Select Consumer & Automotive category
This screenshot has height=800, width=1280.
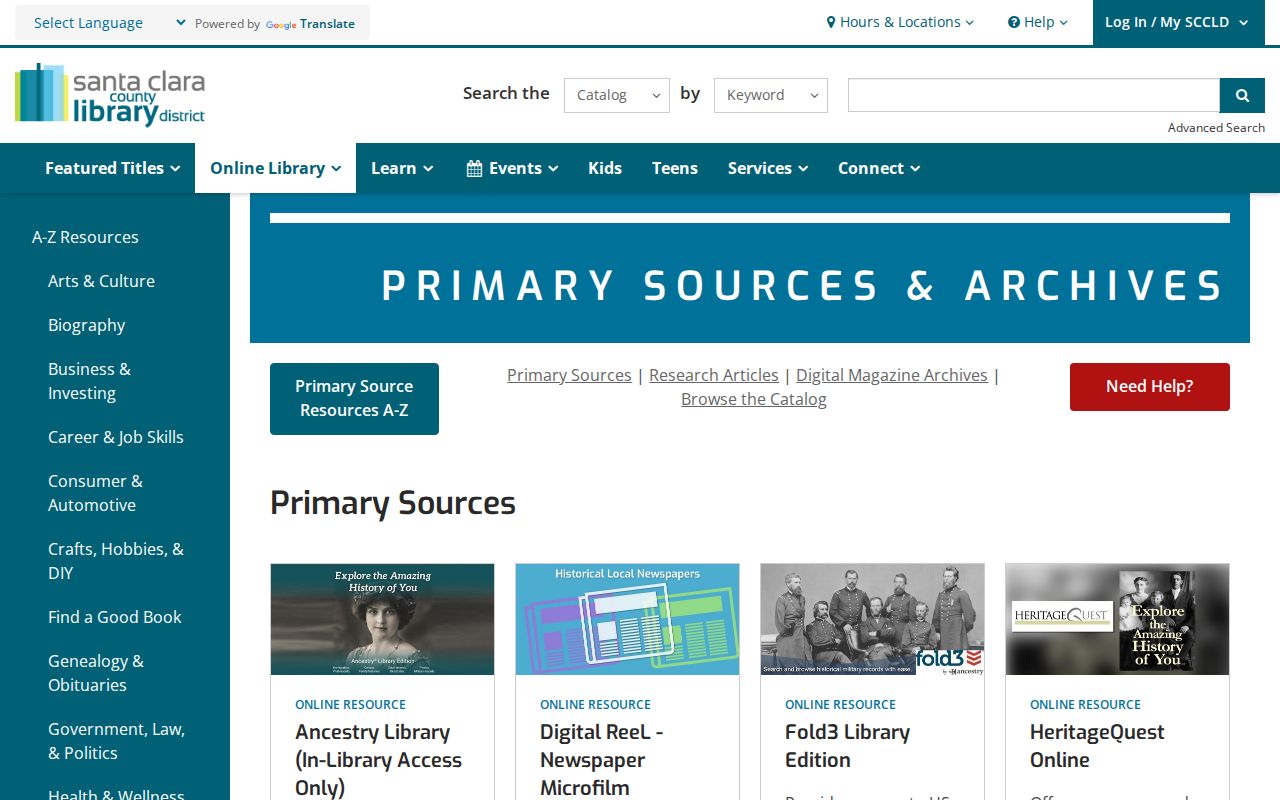point(95,493)
